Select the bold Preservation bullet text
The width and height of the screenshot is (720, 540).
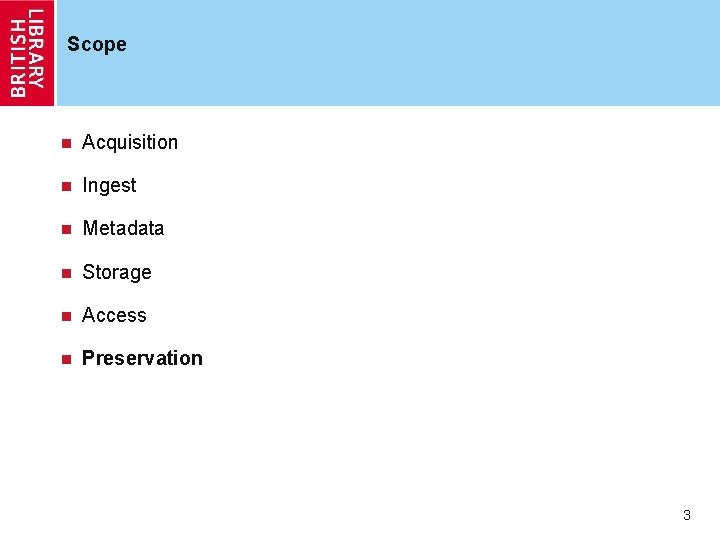tap(142, 358)
